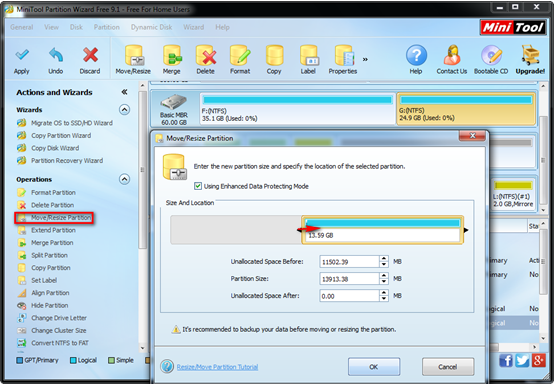Click the Delete partition toolbar icon

(x=206, y=55)
